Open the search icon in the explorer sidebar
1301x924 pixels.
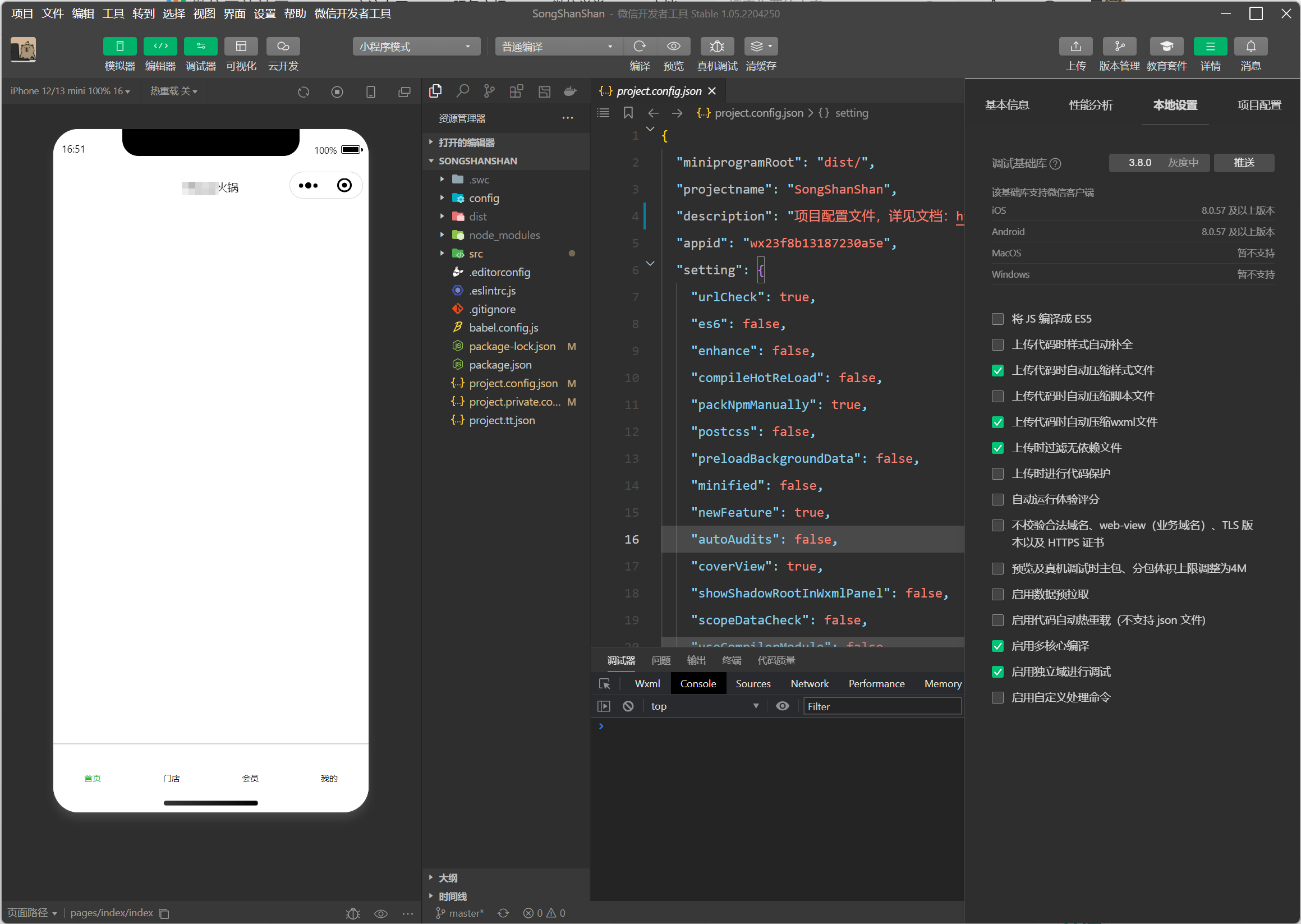[x=462, y=91]
